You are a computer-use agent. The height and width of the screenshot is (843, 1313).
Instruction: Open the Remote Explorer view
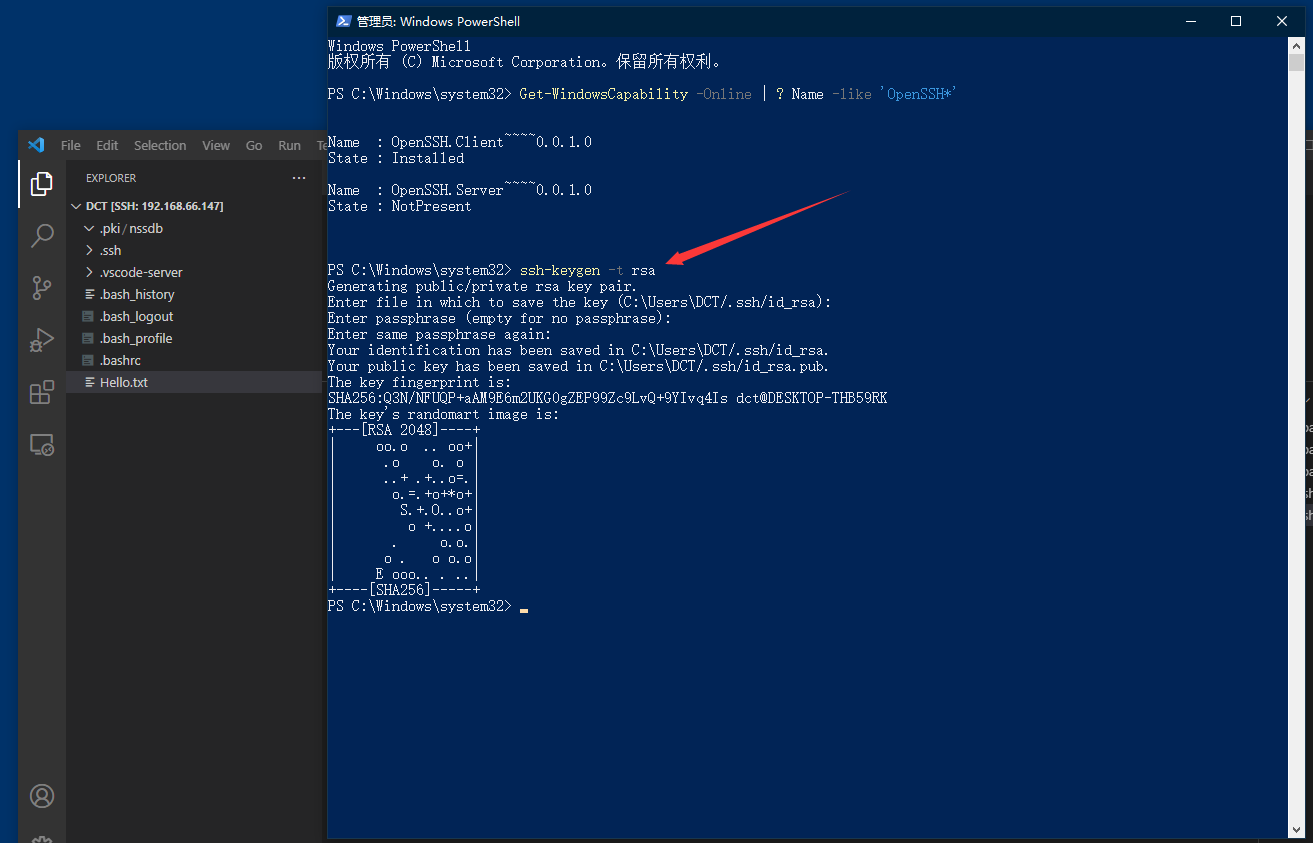(x=41, y=444)
